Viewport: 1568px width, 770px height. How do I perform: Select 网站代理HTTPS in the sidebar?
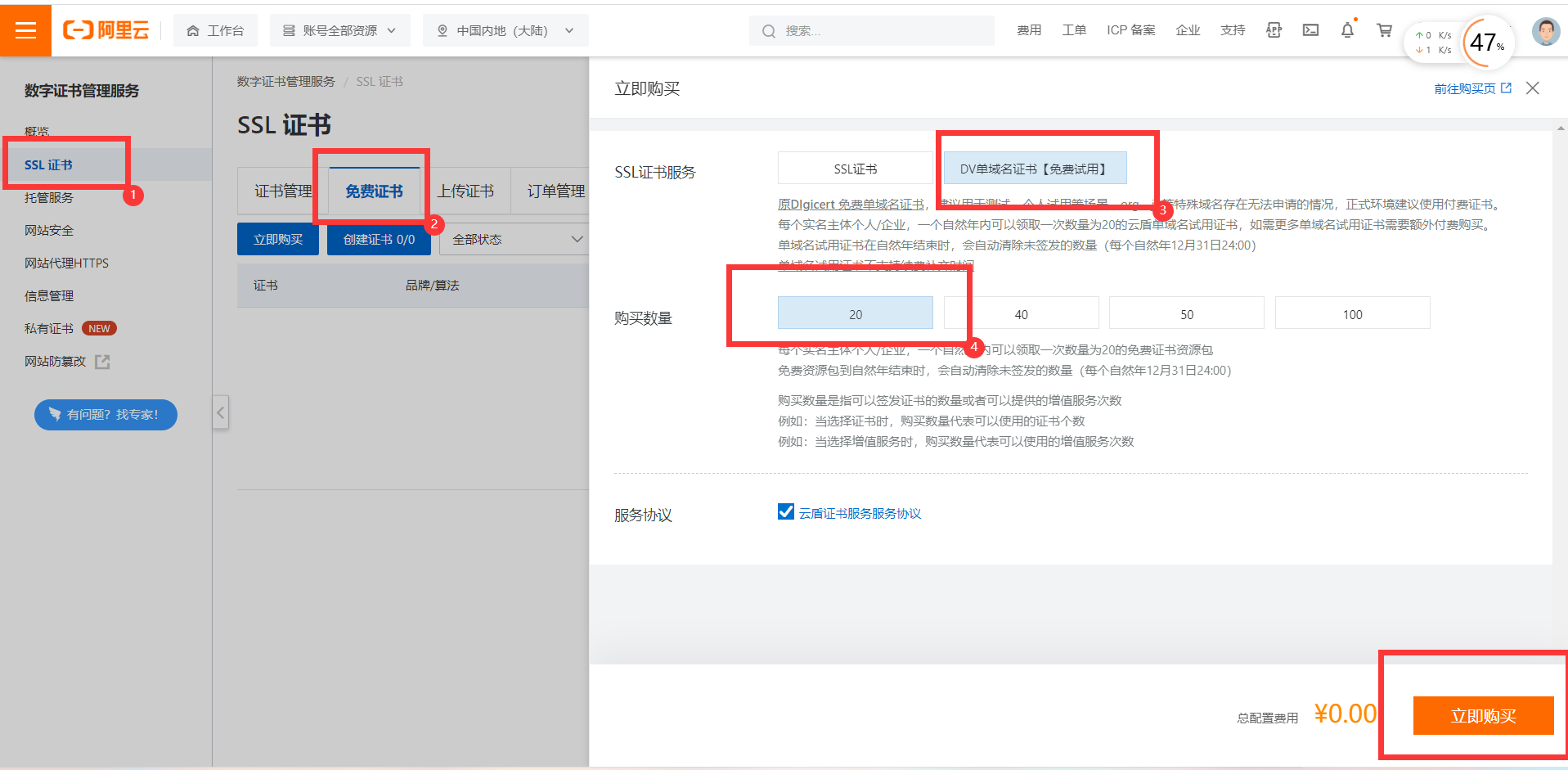(66, 263)
